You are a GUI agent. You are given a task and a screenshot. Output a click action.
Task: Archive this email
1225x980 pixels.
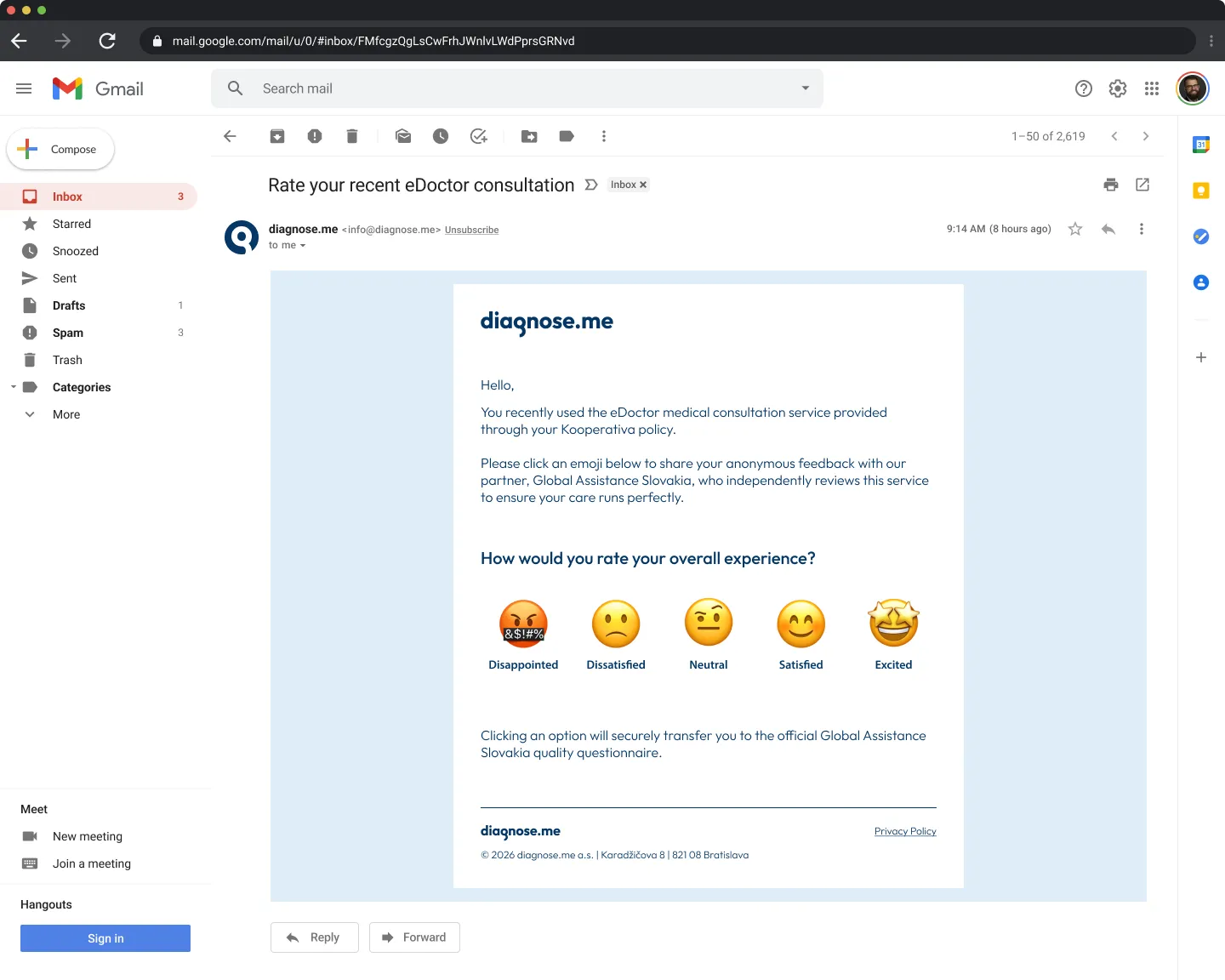pyautogui.click(x=277, y=136)
